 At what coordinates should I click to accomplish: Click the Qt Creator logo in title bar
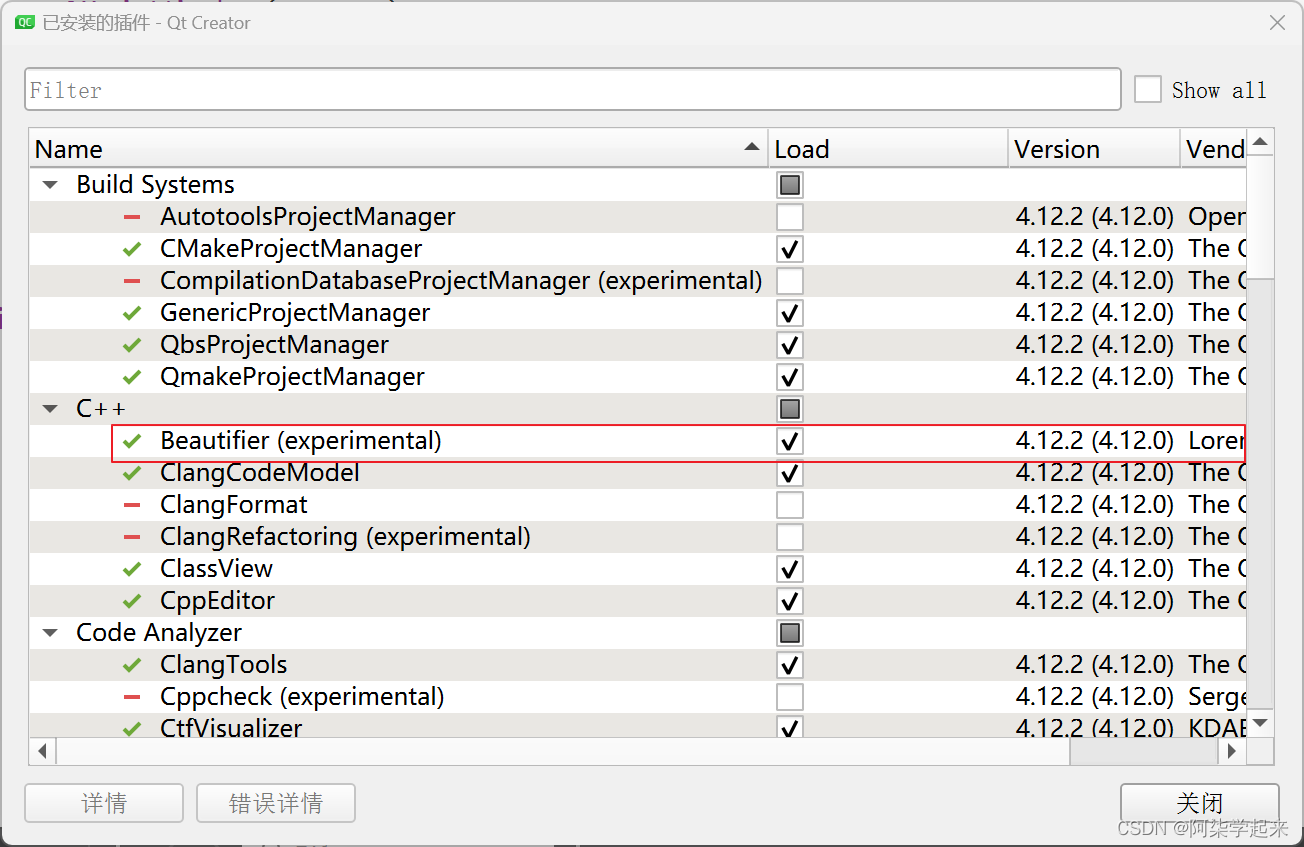coord(25,22)
